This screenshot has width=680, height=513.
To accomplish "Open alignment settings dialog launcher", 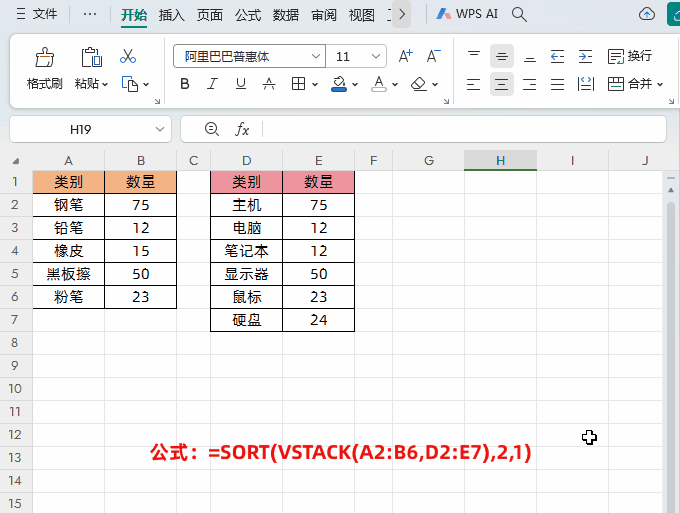I will point(671,101).
